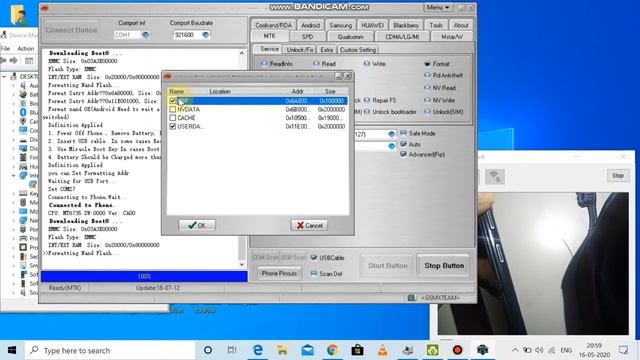
Task: Click the green OK checkmark icon
Action: [x=192, y=225]
